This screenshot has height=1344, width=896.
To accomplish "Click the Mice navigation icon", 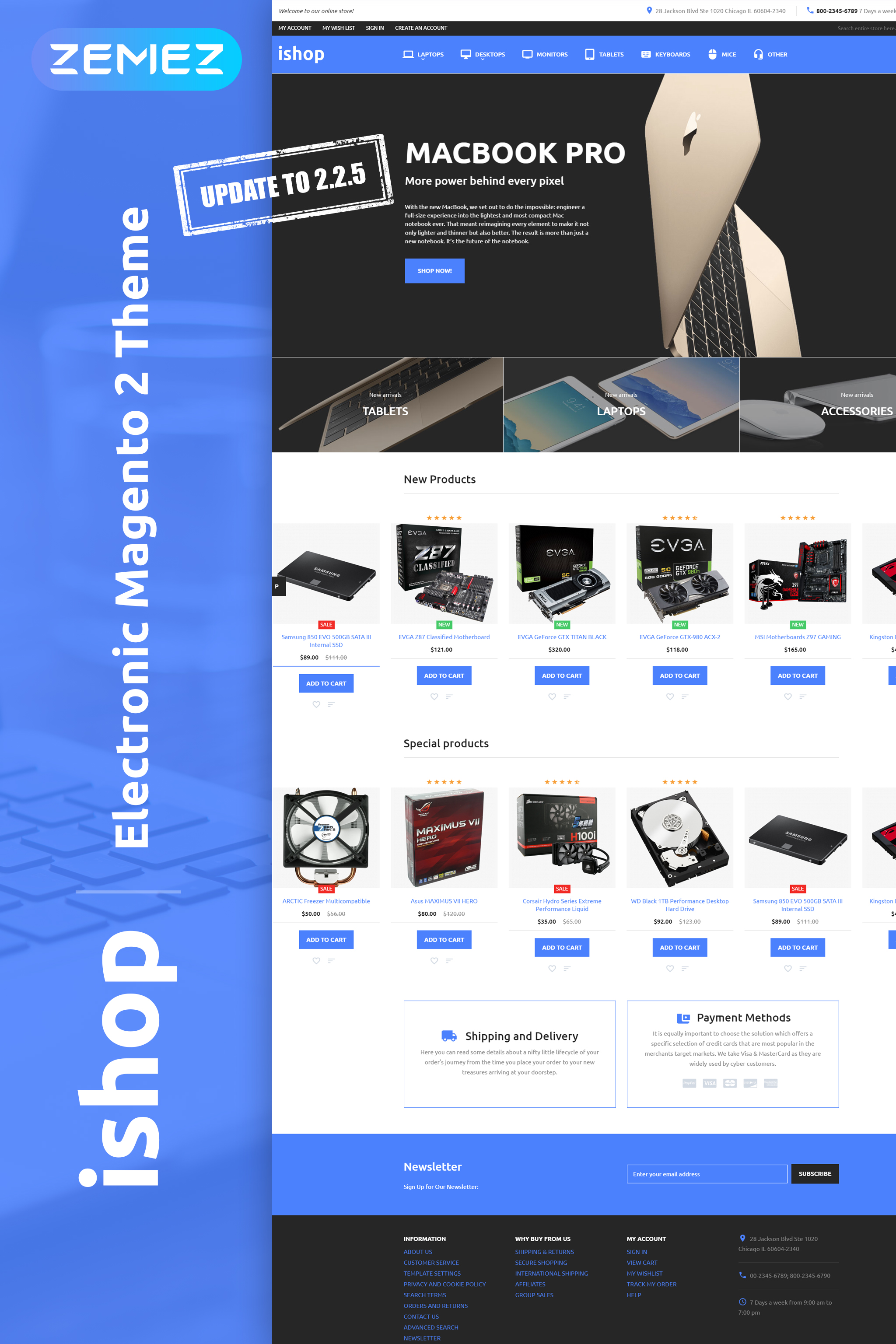I will 711,54.
